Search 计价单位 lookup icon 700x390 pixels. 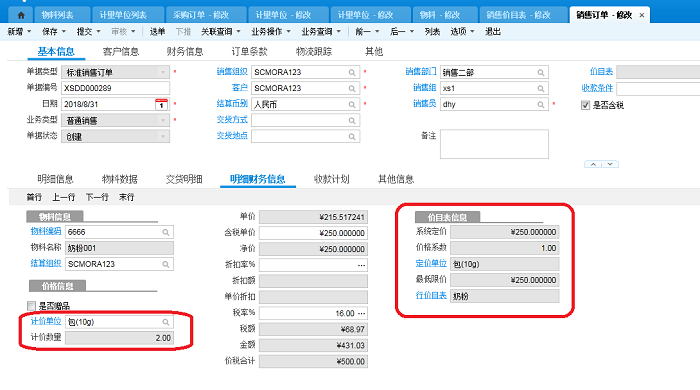click(166, 322)
